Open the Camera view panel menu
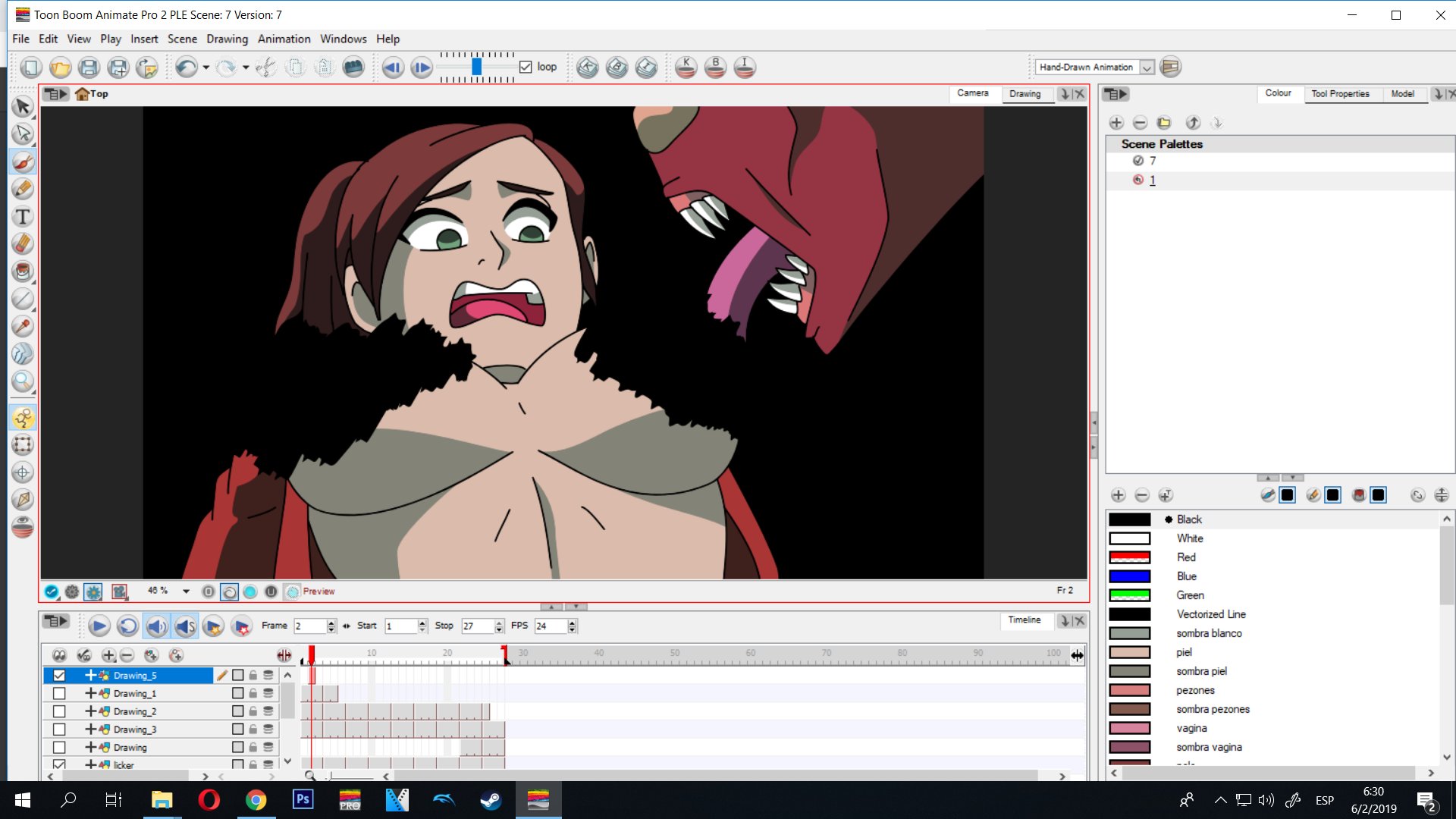Image resolution: width=1456 pixels, height=819 pixels. click(56, 94)
